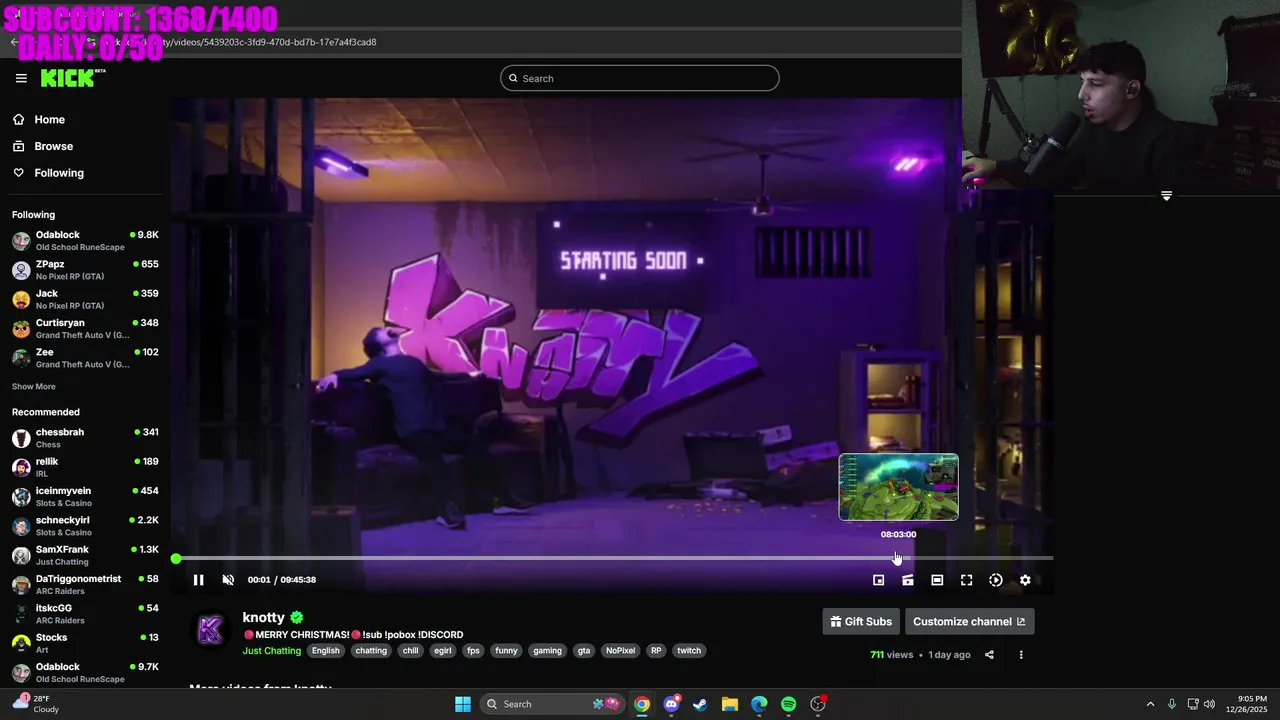Select the gta tag

584,651
